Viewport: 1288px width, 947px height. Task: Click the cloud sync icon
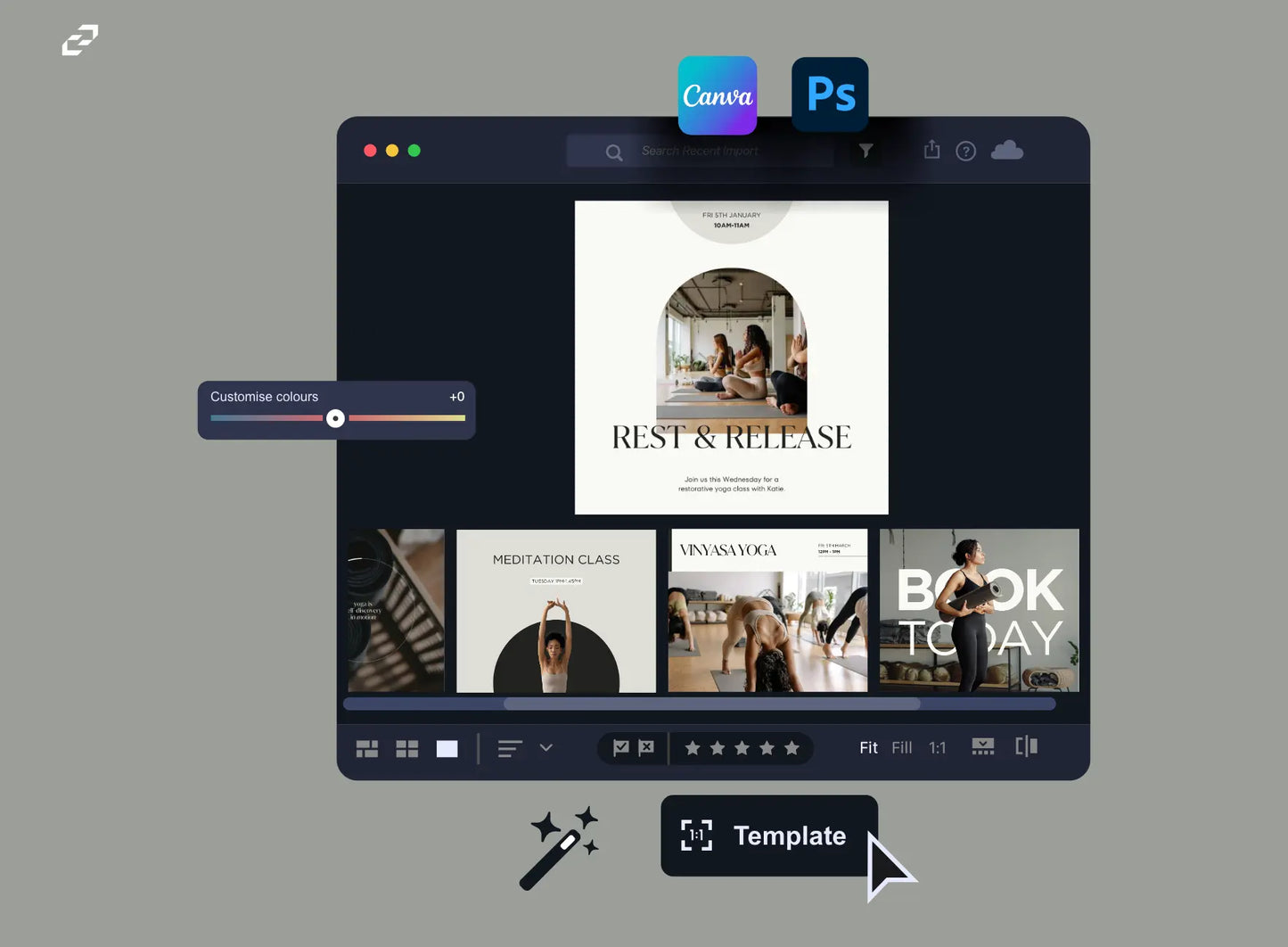(x=1006, y=150)
